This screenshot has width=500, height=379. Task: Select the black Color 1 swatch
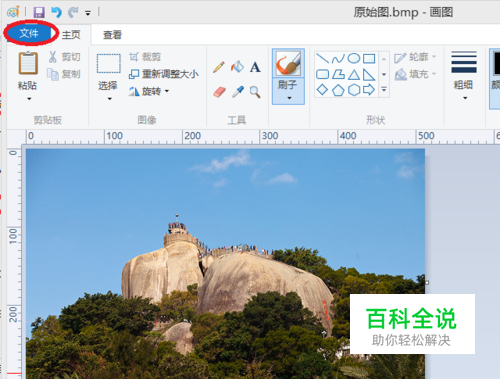click(x=497, y=63)
